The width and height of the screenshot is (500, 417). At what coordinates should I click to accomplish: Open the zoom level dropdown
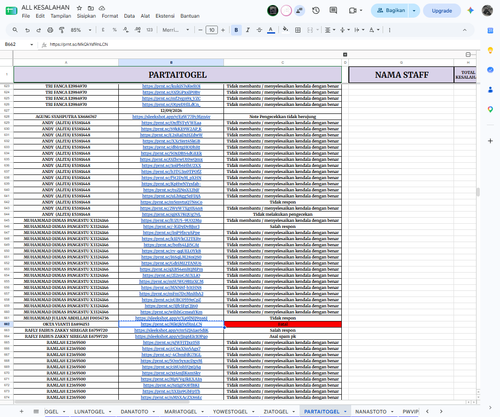81,30
